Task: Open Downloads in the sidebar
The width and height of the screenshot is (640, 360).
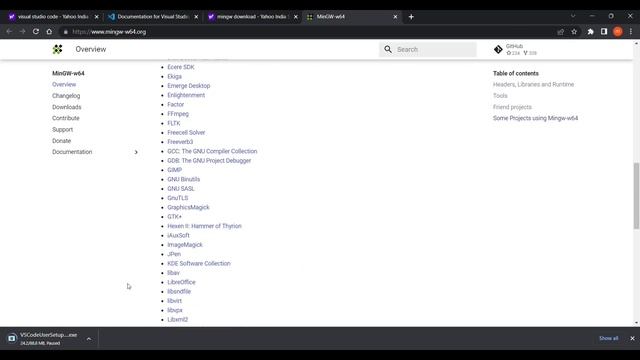Action: (x=67, y=107)
